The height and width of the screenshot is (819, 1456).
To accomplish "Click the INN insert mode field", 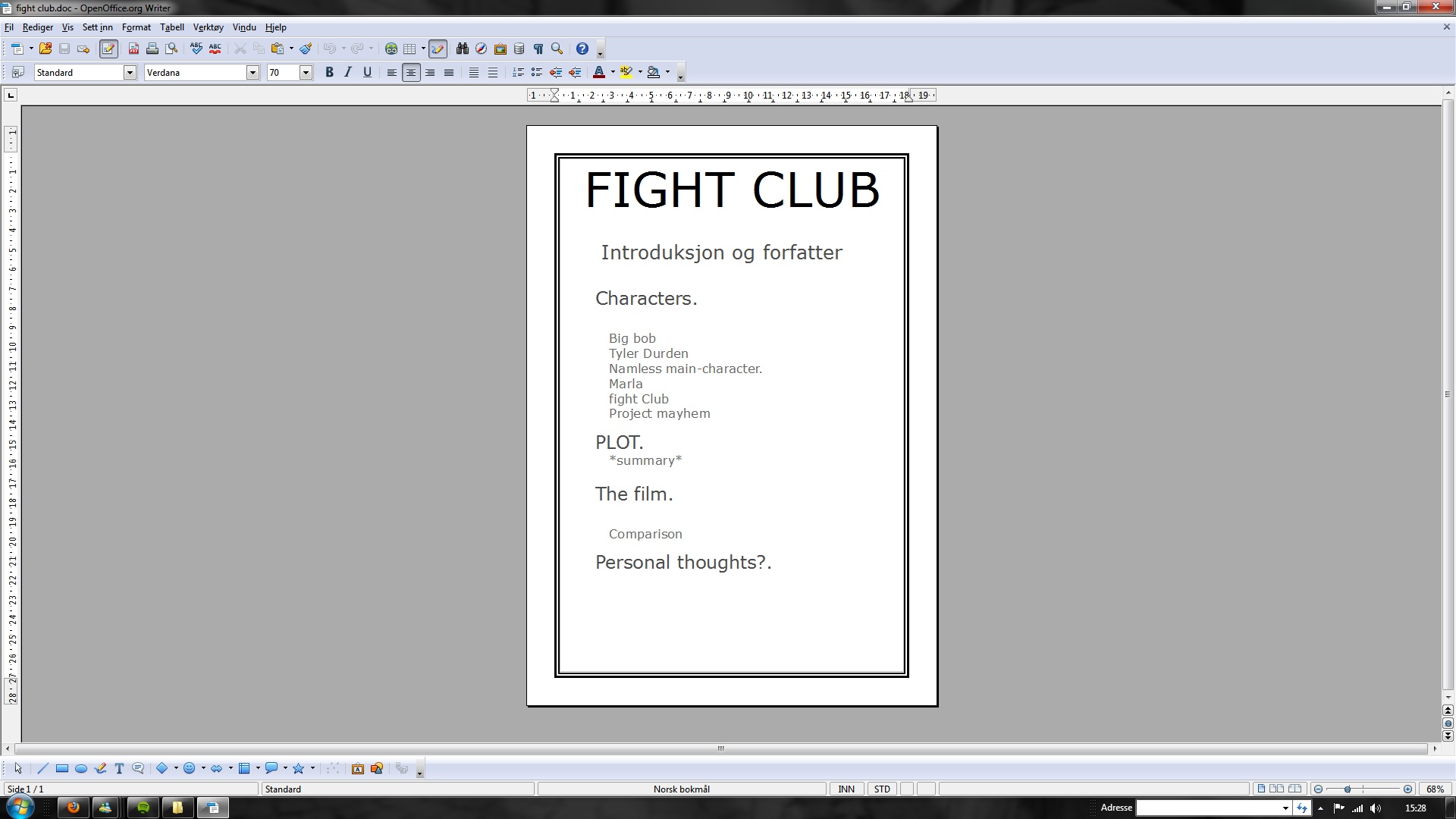I will [x=846, y=789].
